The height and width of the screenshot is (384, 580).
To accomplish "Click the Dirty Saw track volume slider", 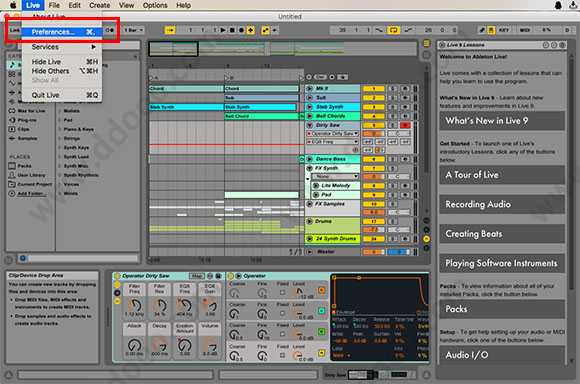I will (x=374, y=133).
